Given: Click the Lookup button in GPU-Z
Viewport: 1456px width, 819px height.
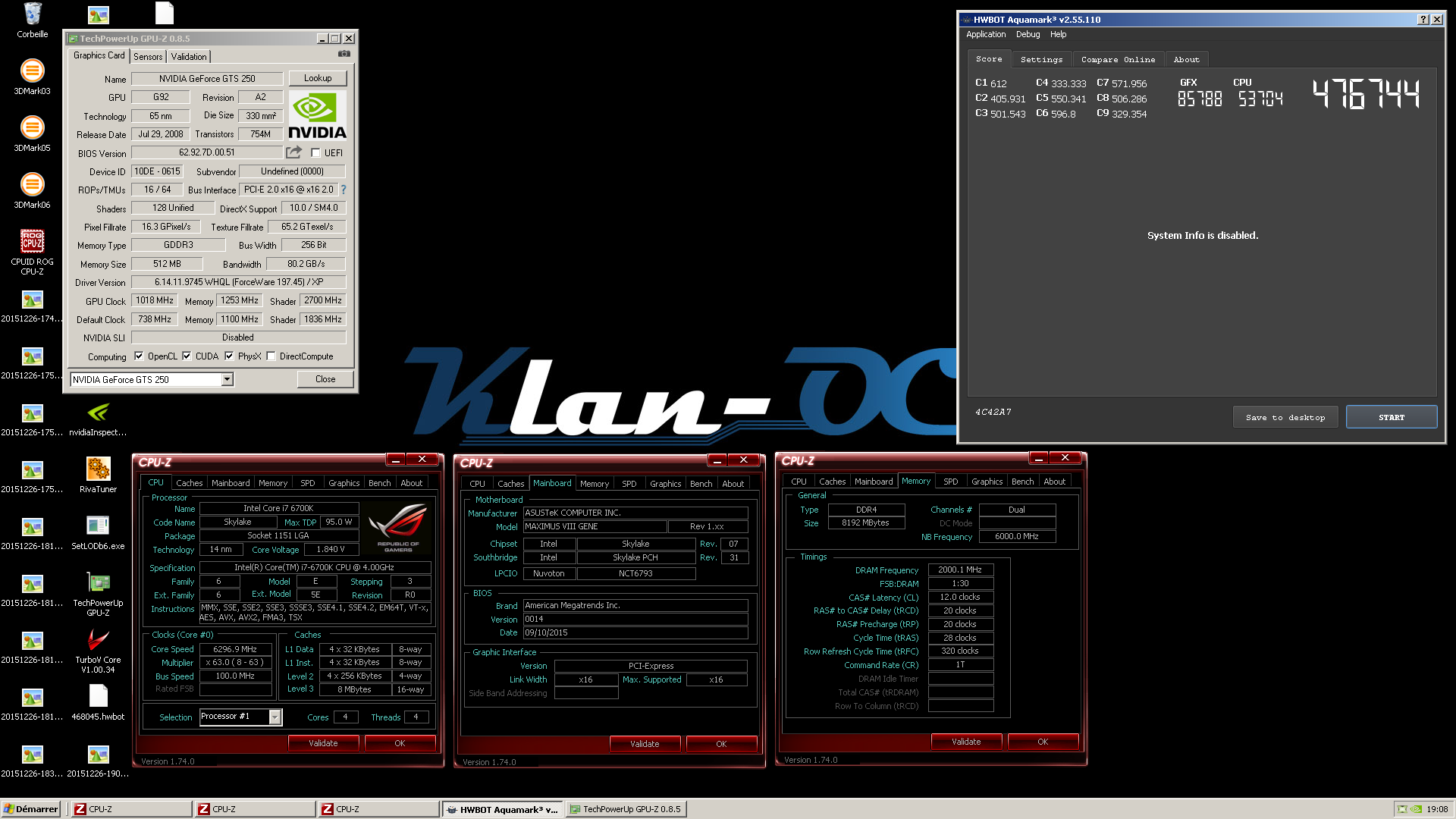Looking at the screenshot, I should click(x=318, y=78).
